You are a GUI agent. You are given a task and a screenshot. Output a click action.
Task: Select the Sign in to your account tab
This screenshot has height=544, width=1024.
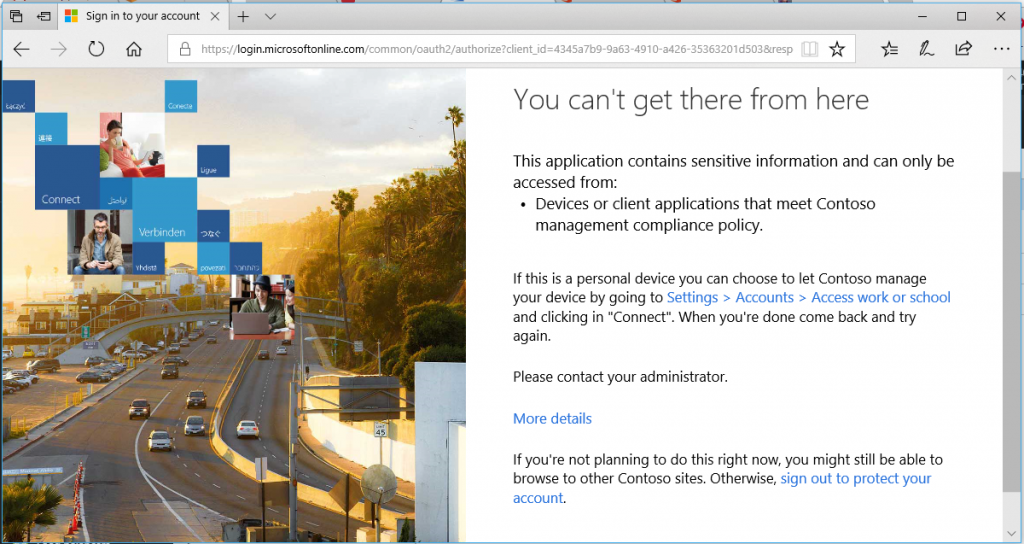click(x=142, y=16)
